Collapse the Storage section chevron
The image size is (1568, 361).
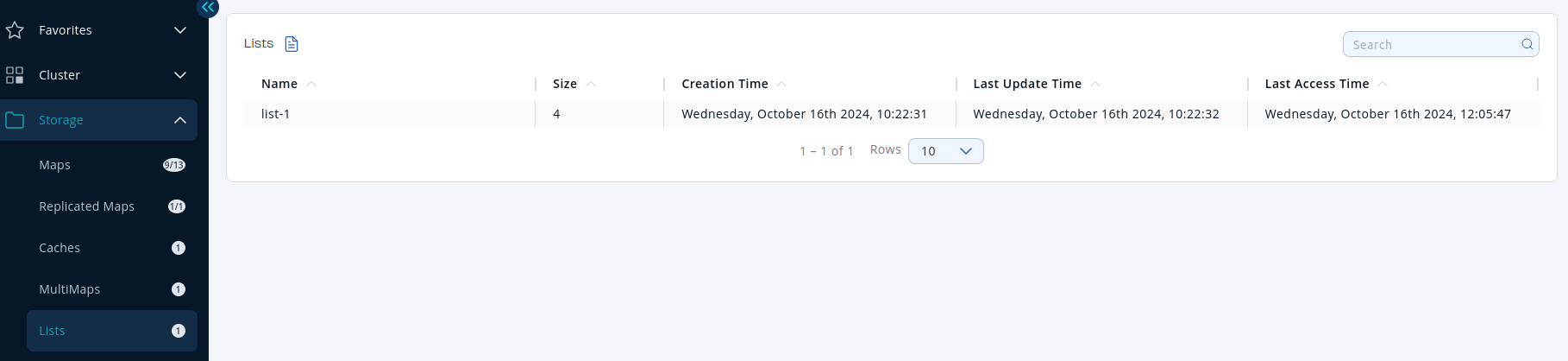coord(180,120)
